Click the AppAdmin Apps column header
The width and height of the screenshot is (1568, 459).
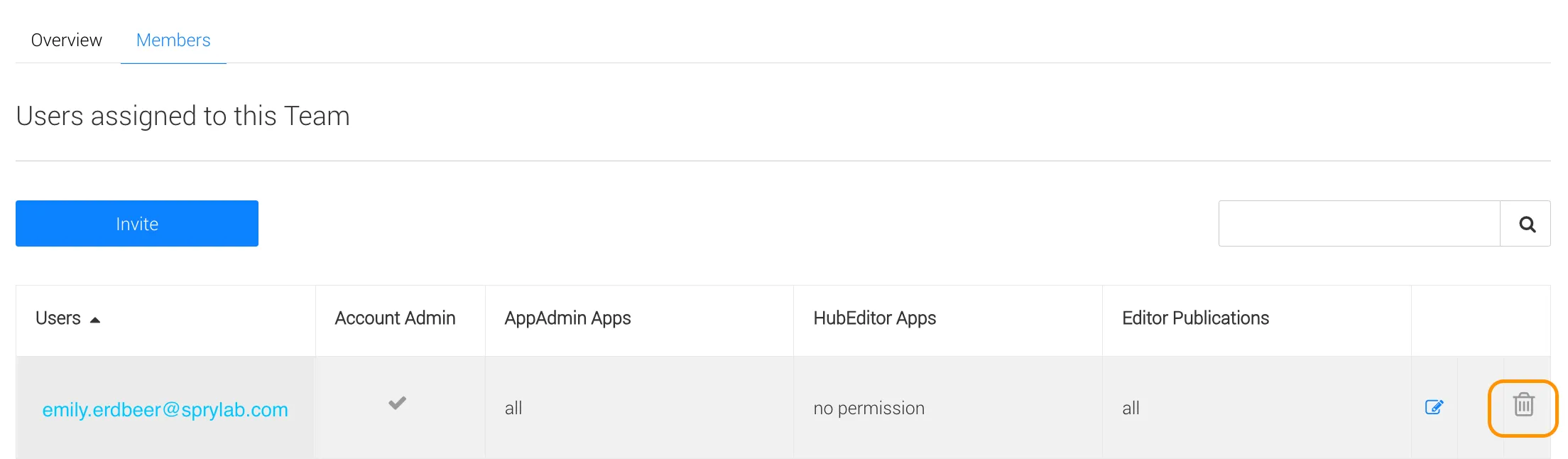(x=567, y=318)
